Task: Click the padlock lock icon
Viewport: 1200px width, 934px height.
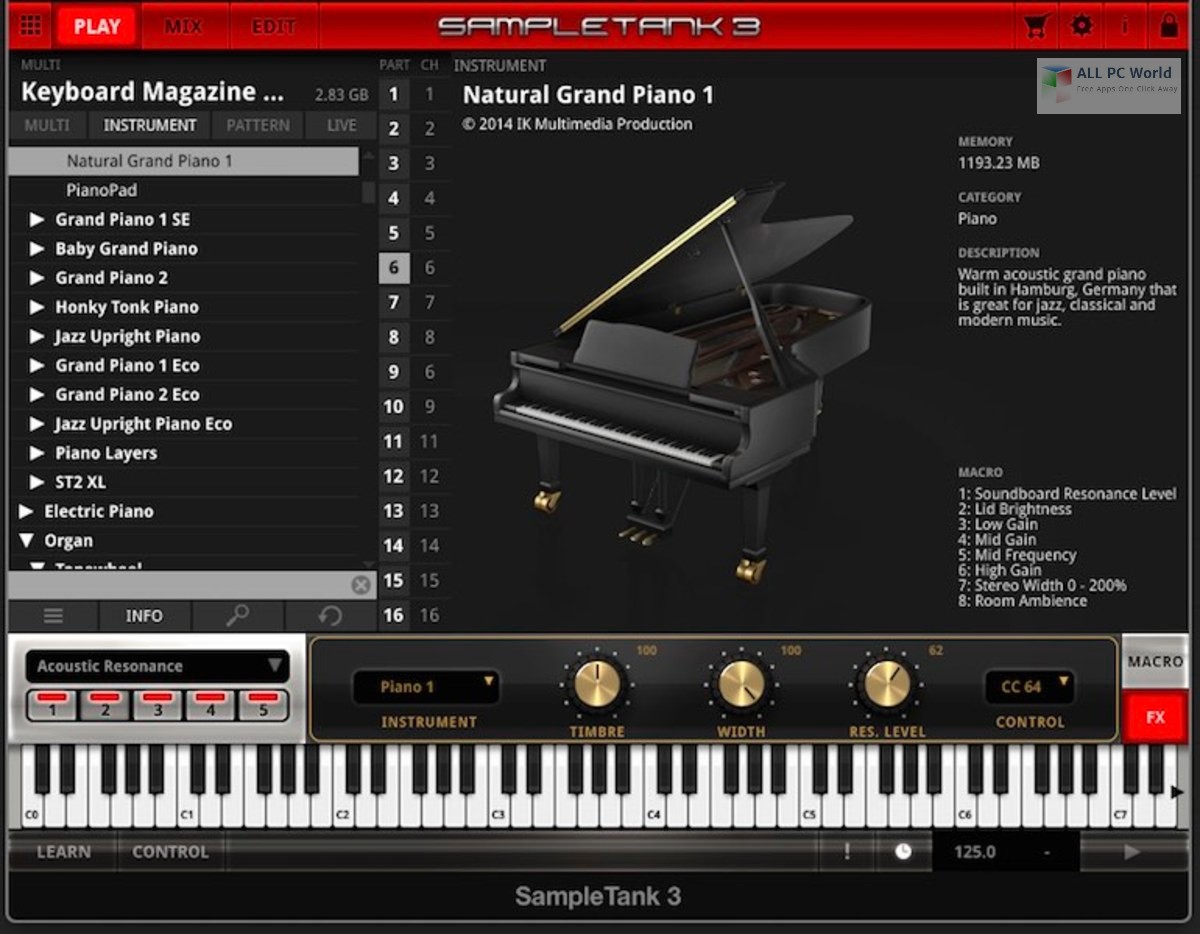Action: [x=1168, y=26]
